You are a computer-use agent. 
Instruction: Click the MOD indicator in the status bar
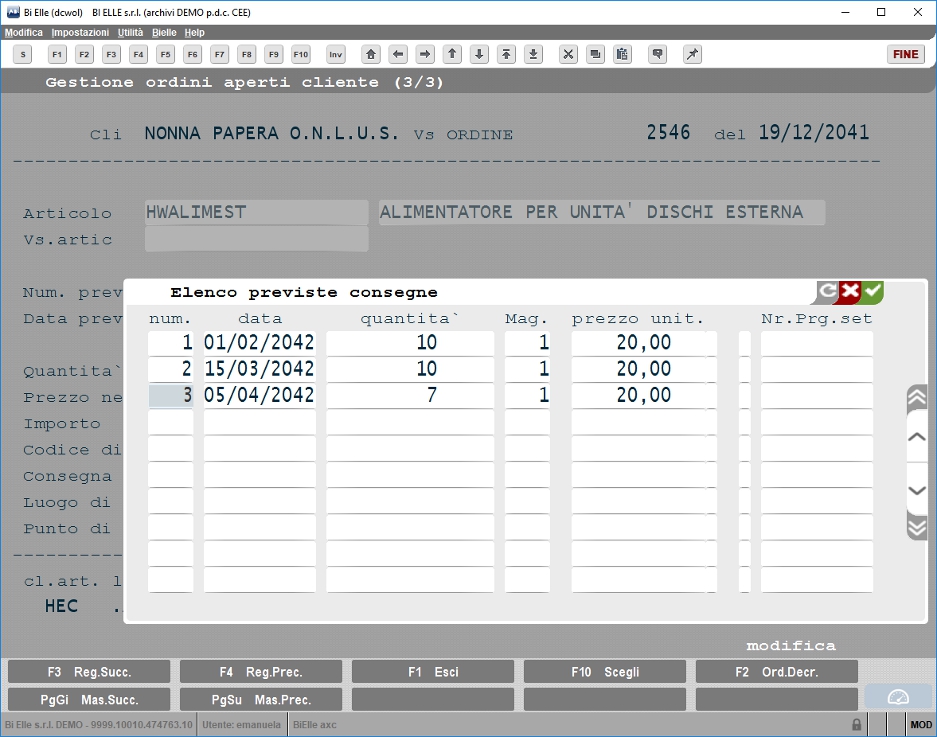(920, 724)
